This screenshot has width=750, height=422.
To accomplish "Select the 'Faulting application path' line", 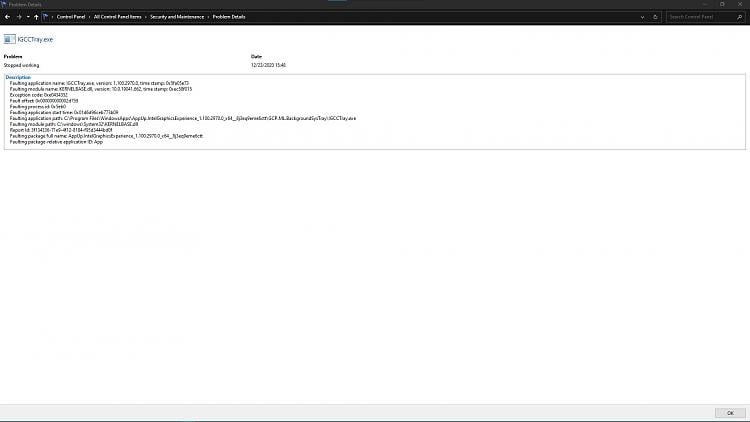I will click(183, 118).
